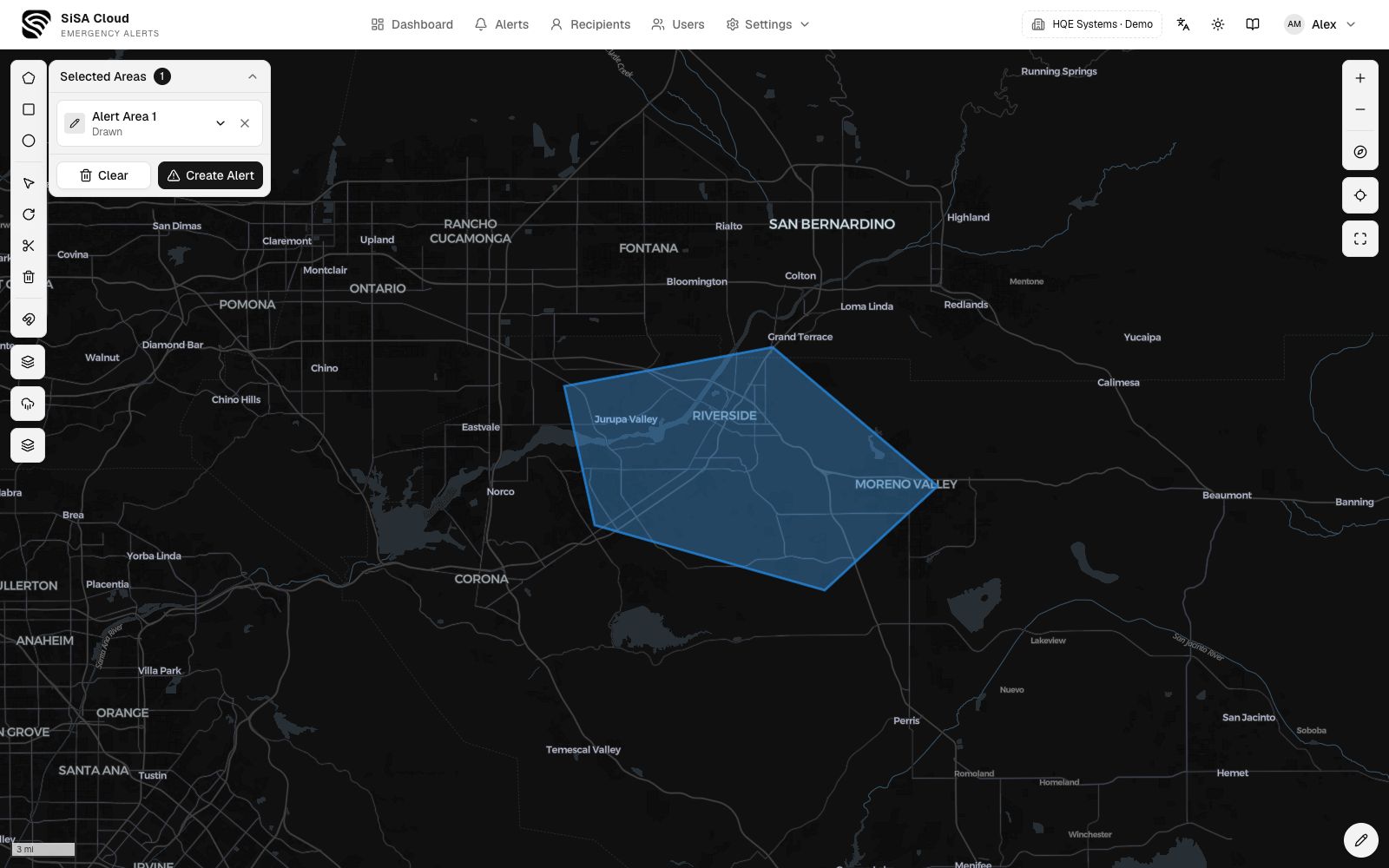Click the Create Alert button
The image size is (1389, 868).
(210, 175)
